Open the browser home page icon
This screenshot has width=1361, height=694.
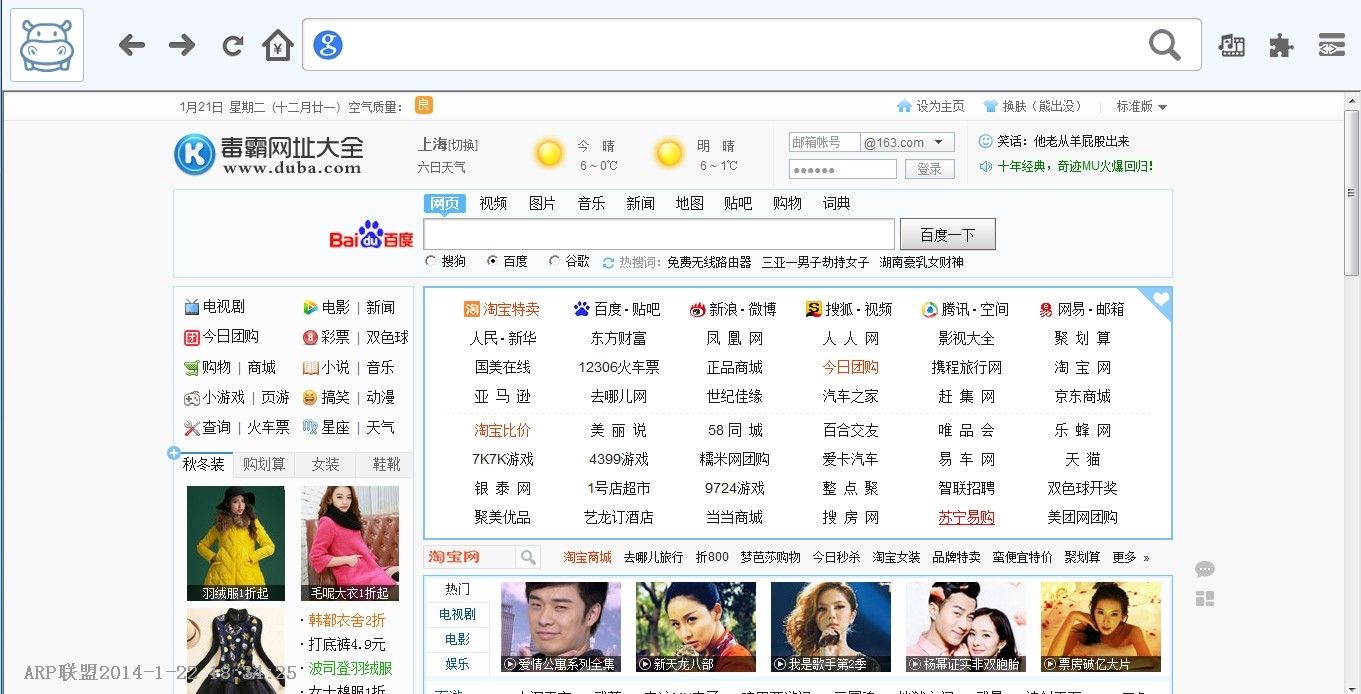278,45
